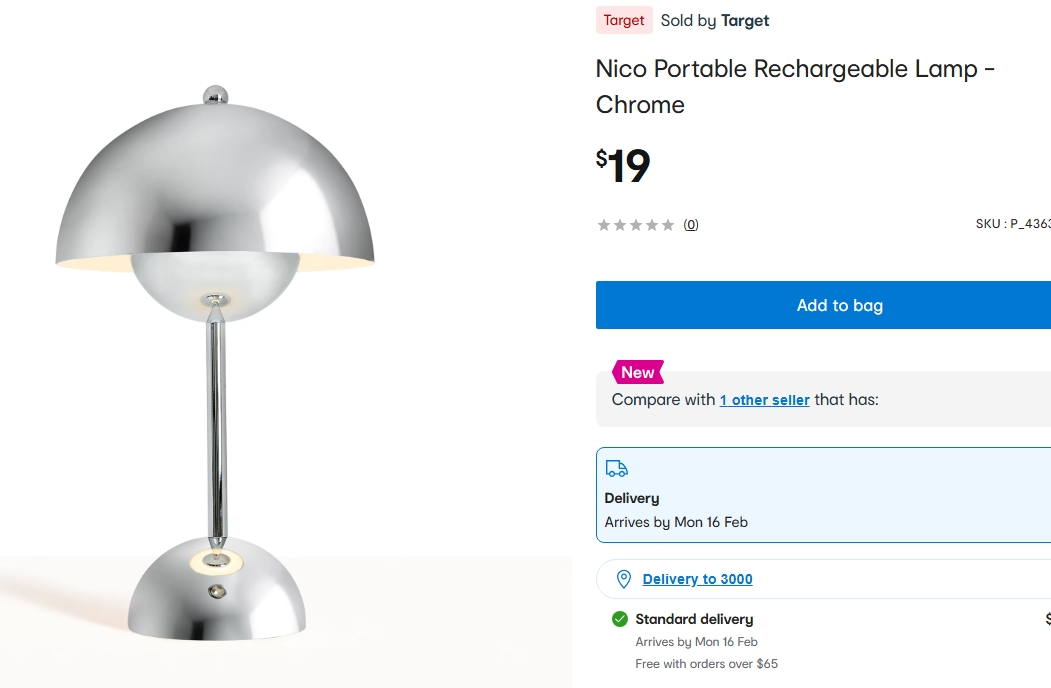Click the pink New badge
The image size is (1051, 688).
pyautogui.click(x=637, y=372)
